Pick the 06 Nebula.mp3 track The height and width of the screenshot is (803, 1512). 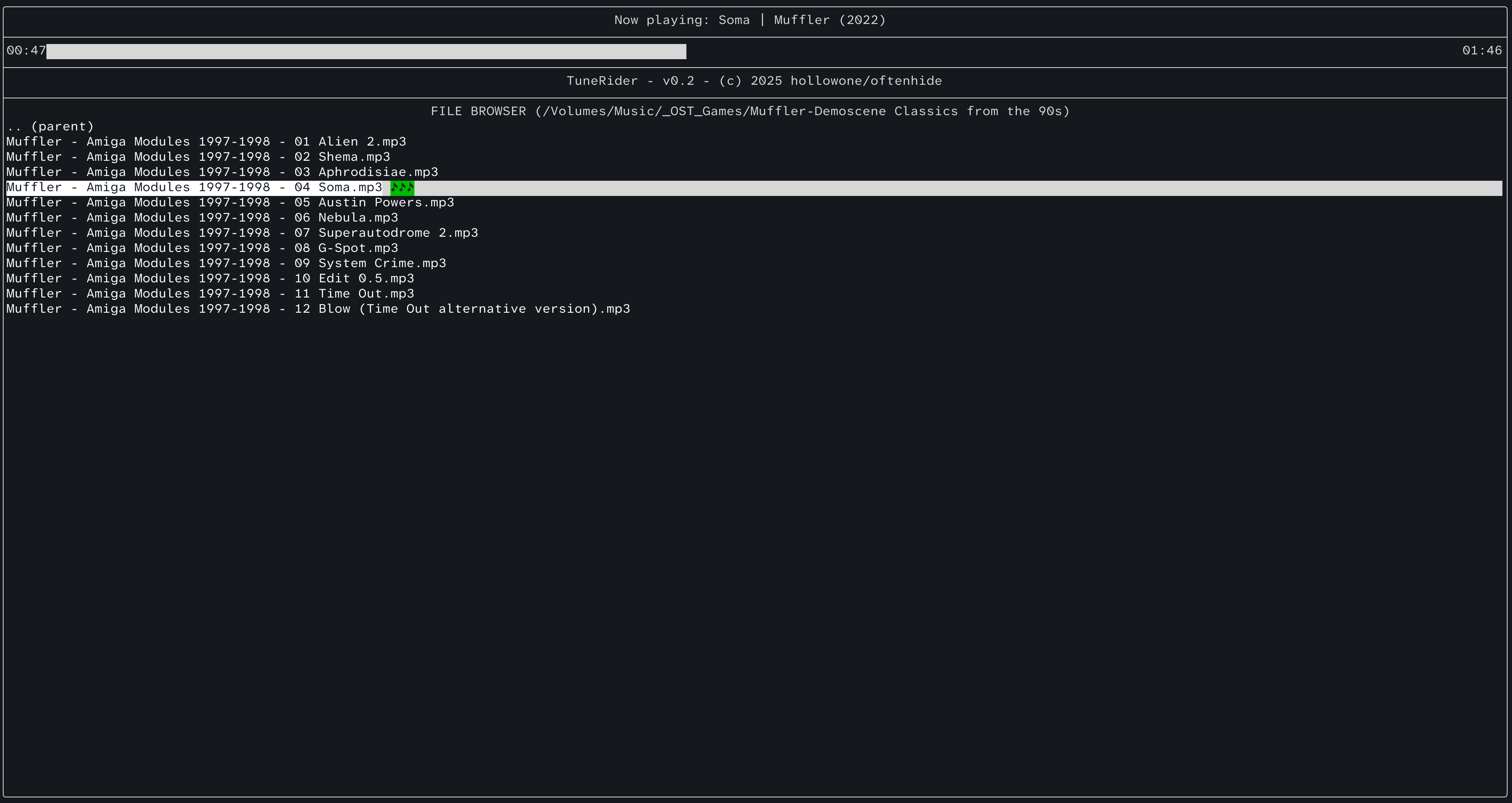coord(202,218)
